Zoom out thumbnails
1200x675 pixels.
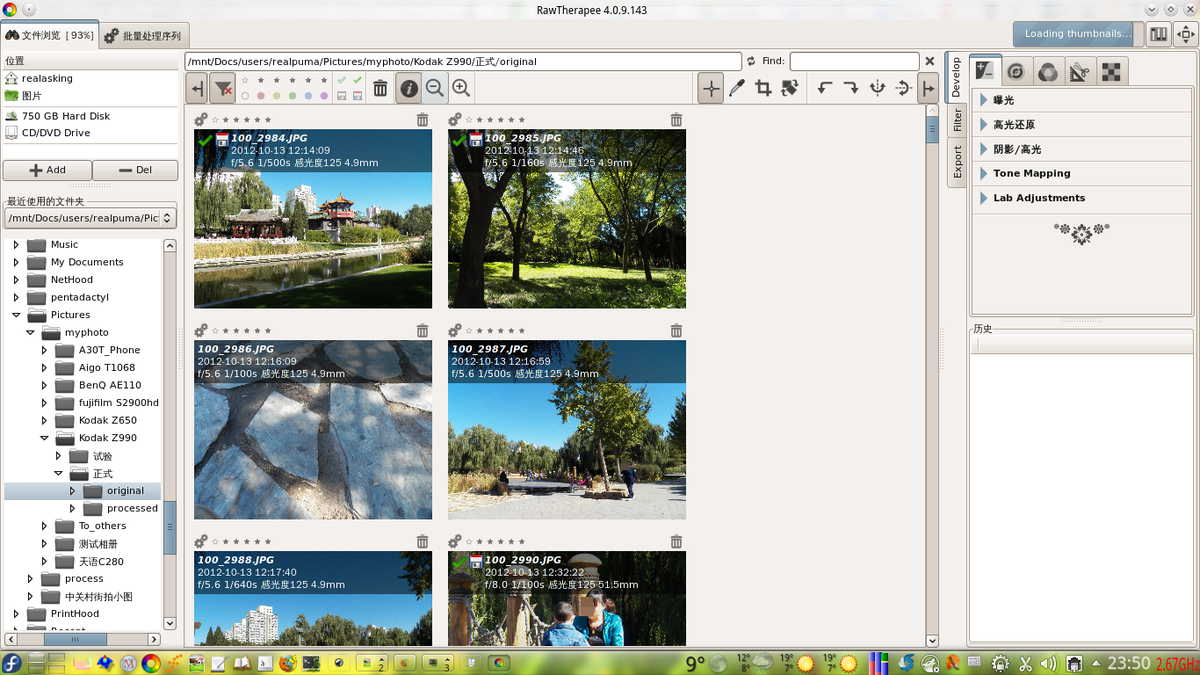click(435, 88)
